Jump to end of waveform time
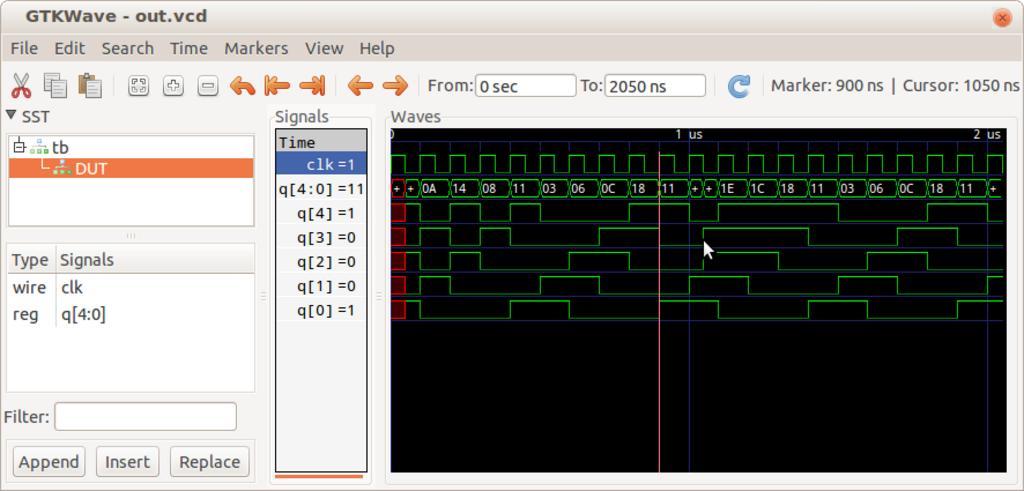Screen dimensions: 1024x491 coord(312,86)
